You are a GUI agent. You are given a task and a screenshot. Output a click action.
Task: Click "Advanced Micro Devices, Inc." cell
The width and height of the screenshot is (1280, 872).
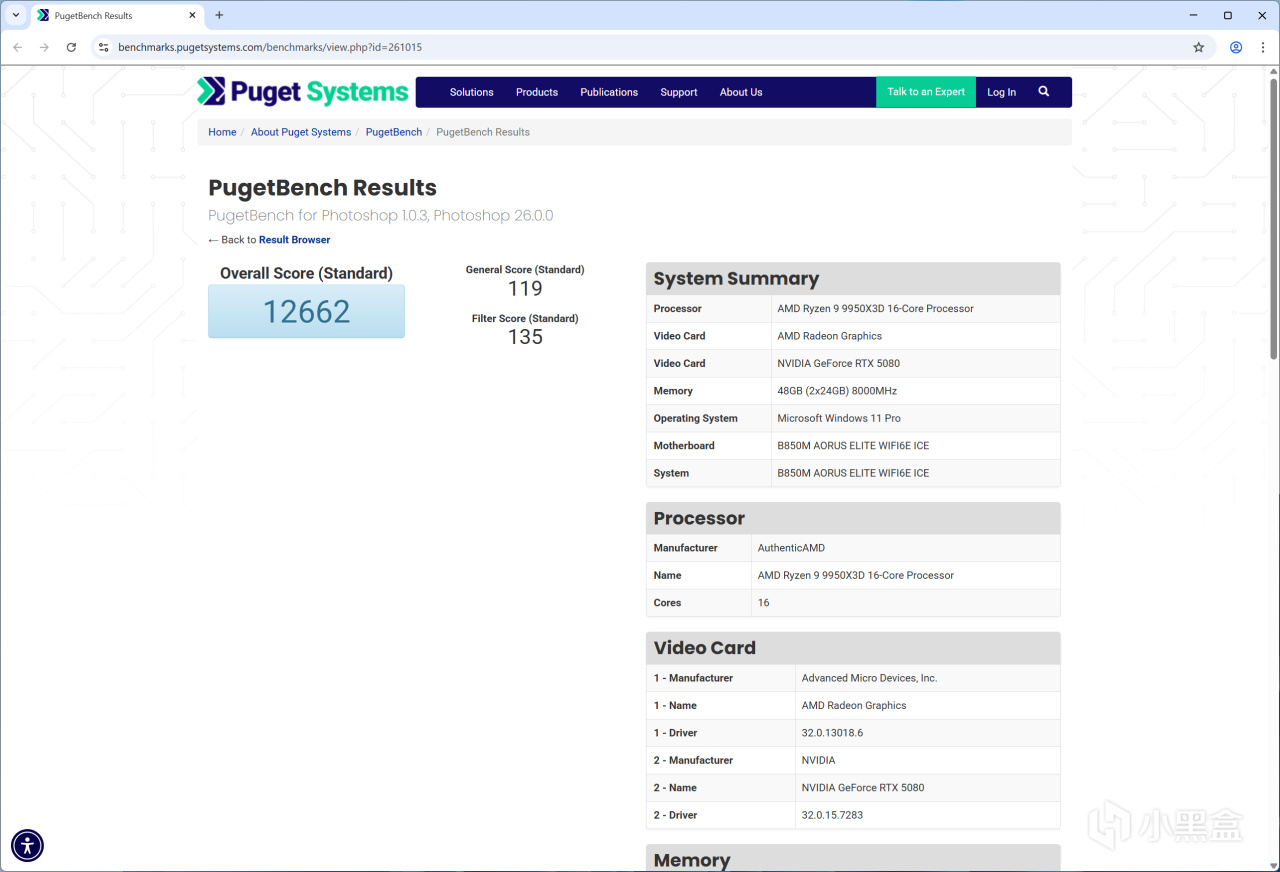coord(927,678)
